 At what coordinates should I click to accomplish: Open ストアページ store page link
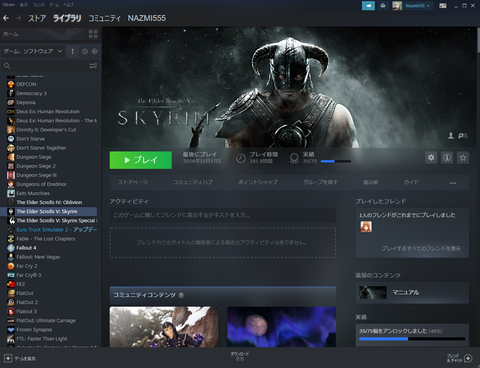133,182
